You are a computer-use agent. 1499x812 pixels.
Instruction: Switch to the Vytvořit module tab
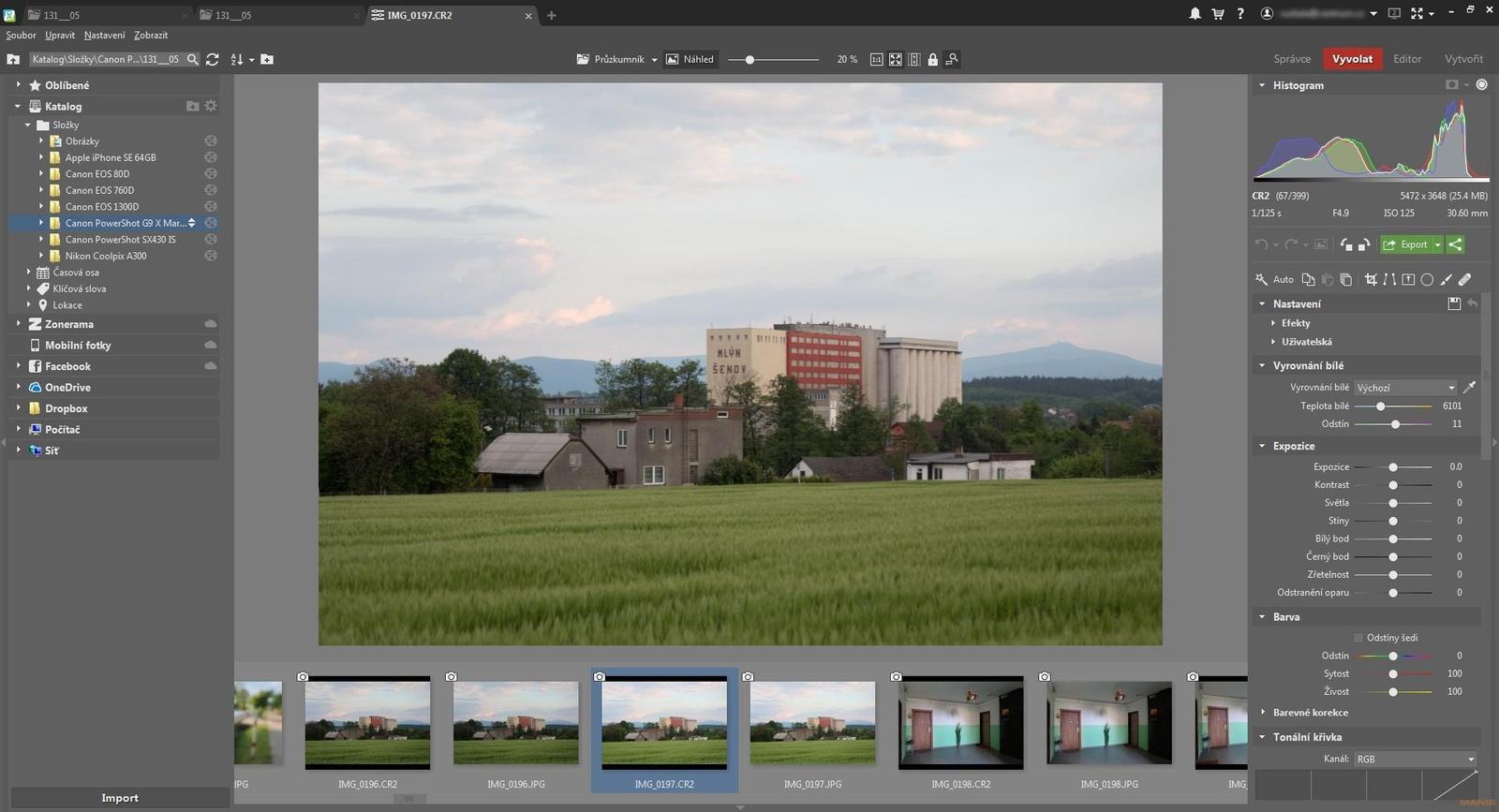(1463, 58)
